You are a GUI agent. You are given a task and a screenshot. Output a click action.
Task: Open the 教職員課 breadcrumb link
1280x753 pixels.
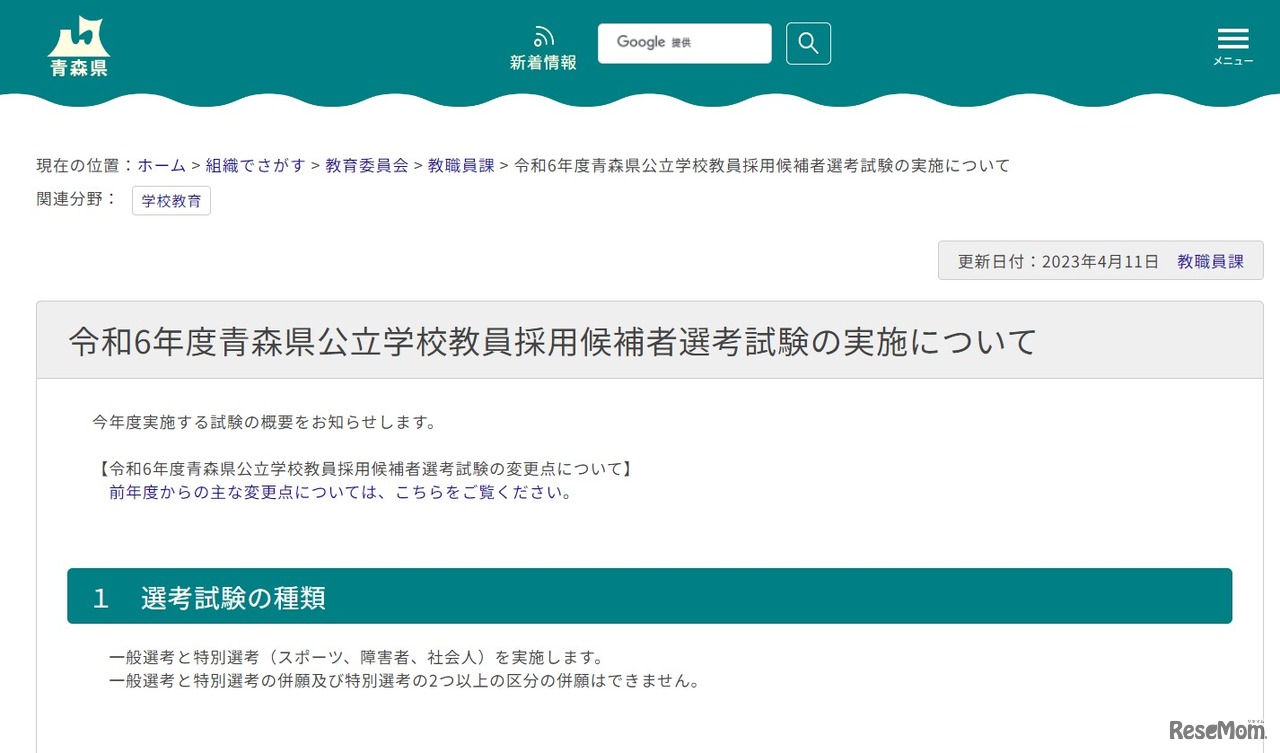click(460, 165)
